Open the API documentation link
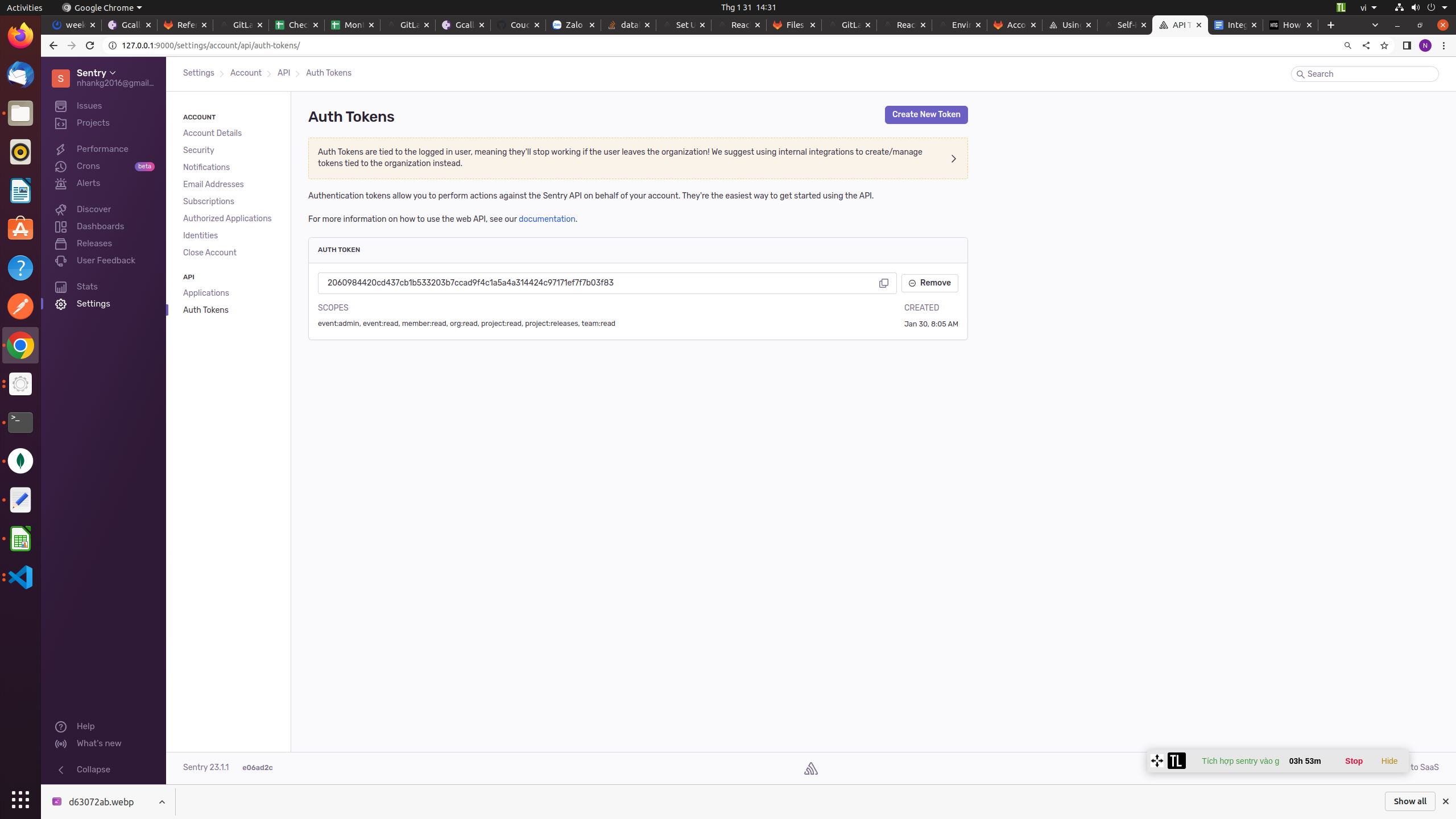The width and height of the screenshot is (1456, 819). pyautogui.click(x=547, y=219)
